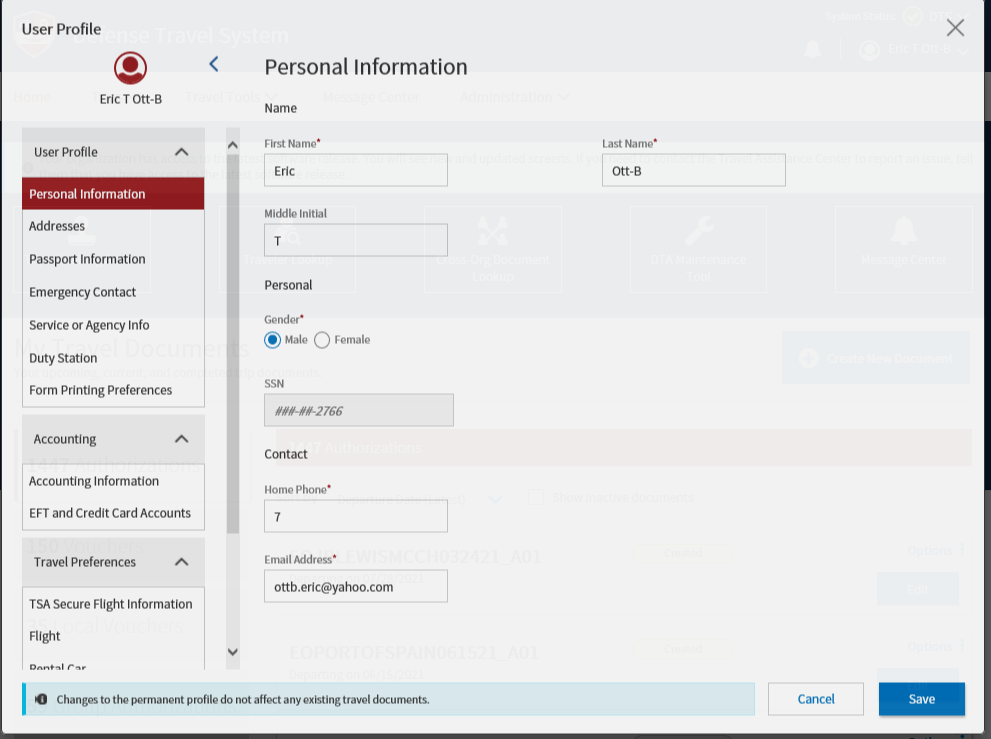Click the Personal Information heading
This screenshot has width=991, height=739.
point(366,67)
